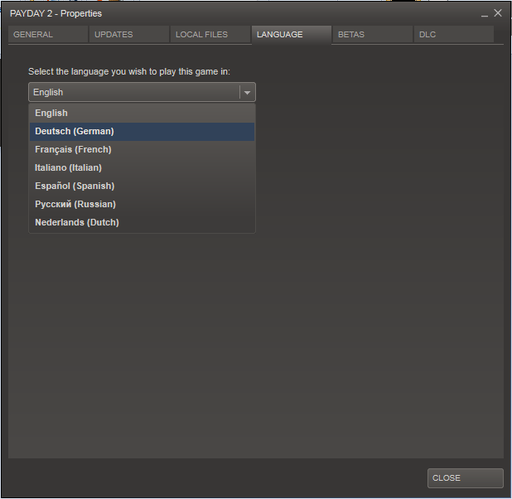Click the CLOSE button at the bottom
This screenshot has width=512, height=499.
pyautogui.click(x=465, y=478)
